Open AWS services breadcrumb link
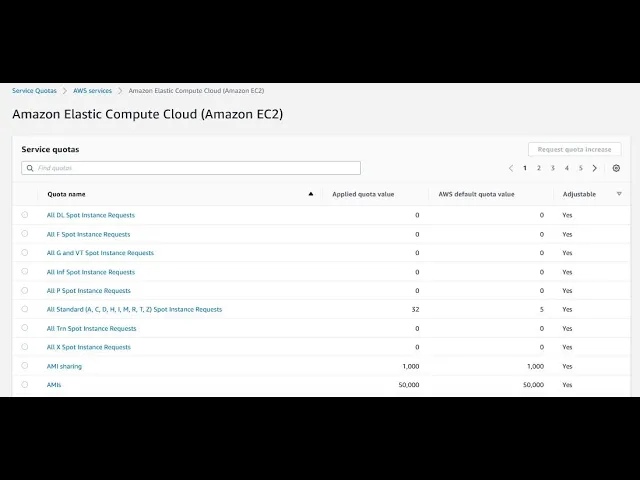This screenshot has height=480, width=640. point(92,91)
